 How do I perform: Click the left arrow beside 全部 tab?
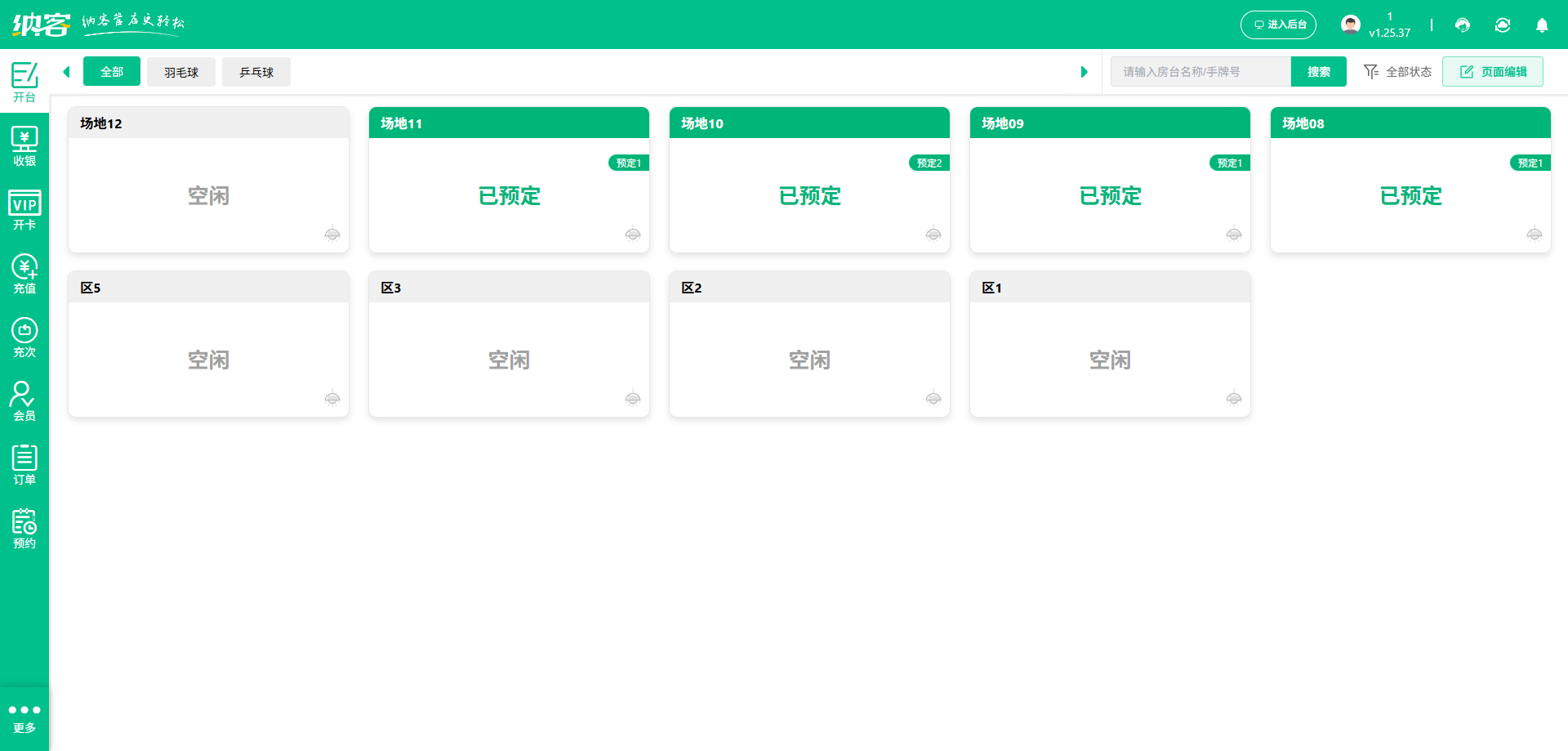pyautogui.click(x=66, y=72)
